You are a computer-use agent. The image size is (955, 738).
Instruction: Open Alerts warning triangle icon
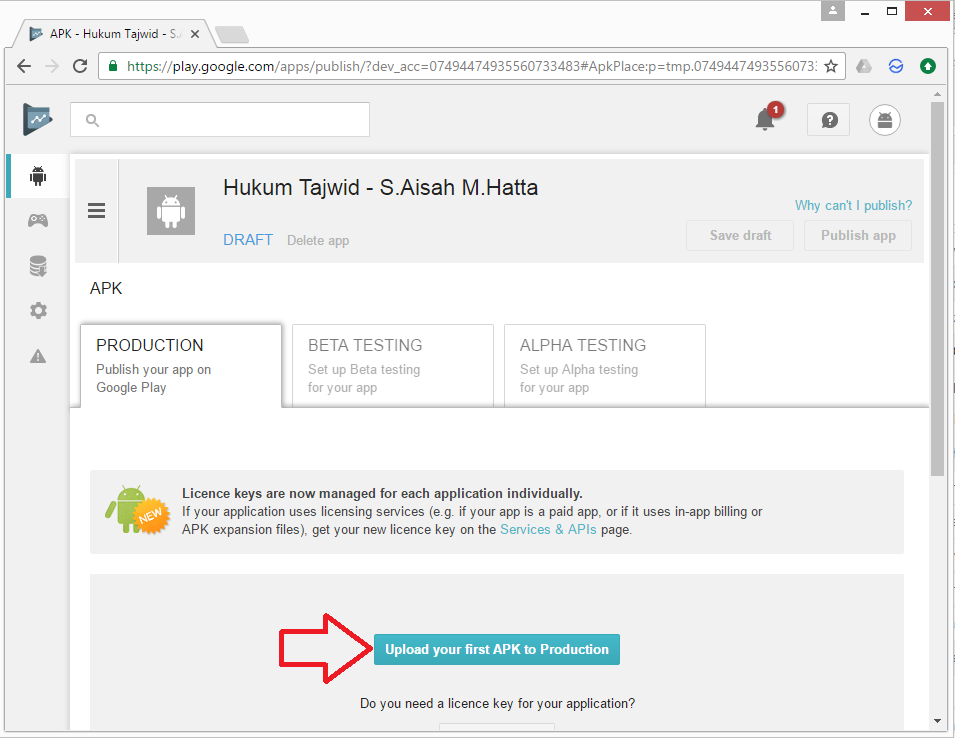38,356
